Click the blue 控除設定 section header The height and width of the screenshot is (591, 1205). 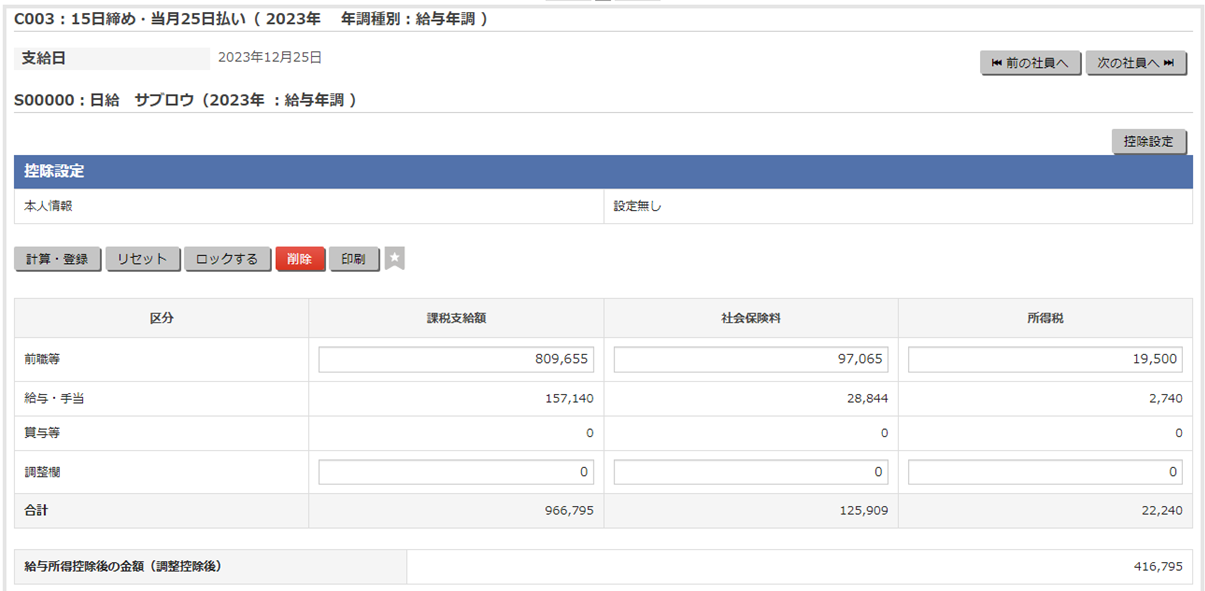(603, 172)
